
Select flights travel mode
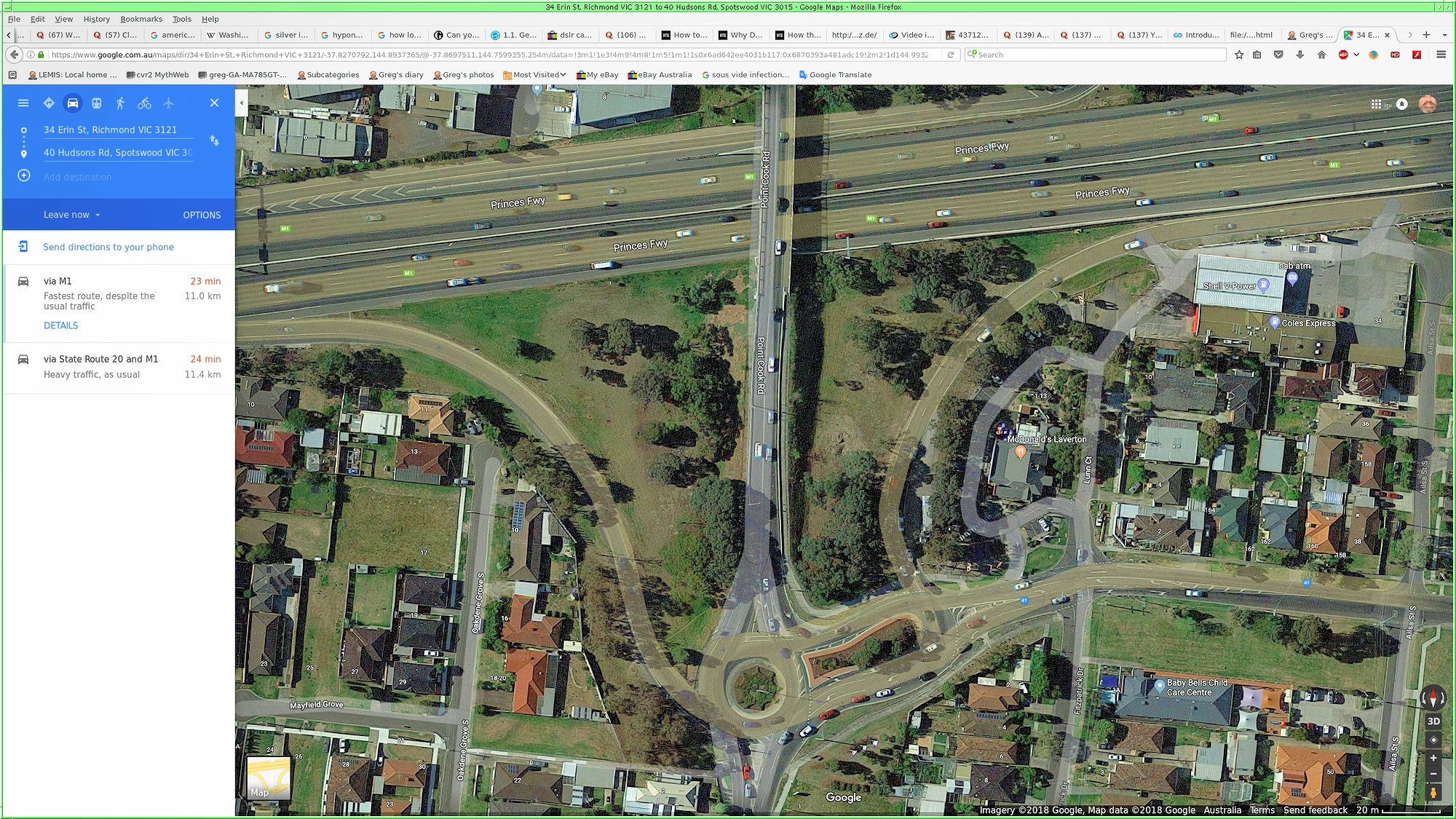coord(169,103)
